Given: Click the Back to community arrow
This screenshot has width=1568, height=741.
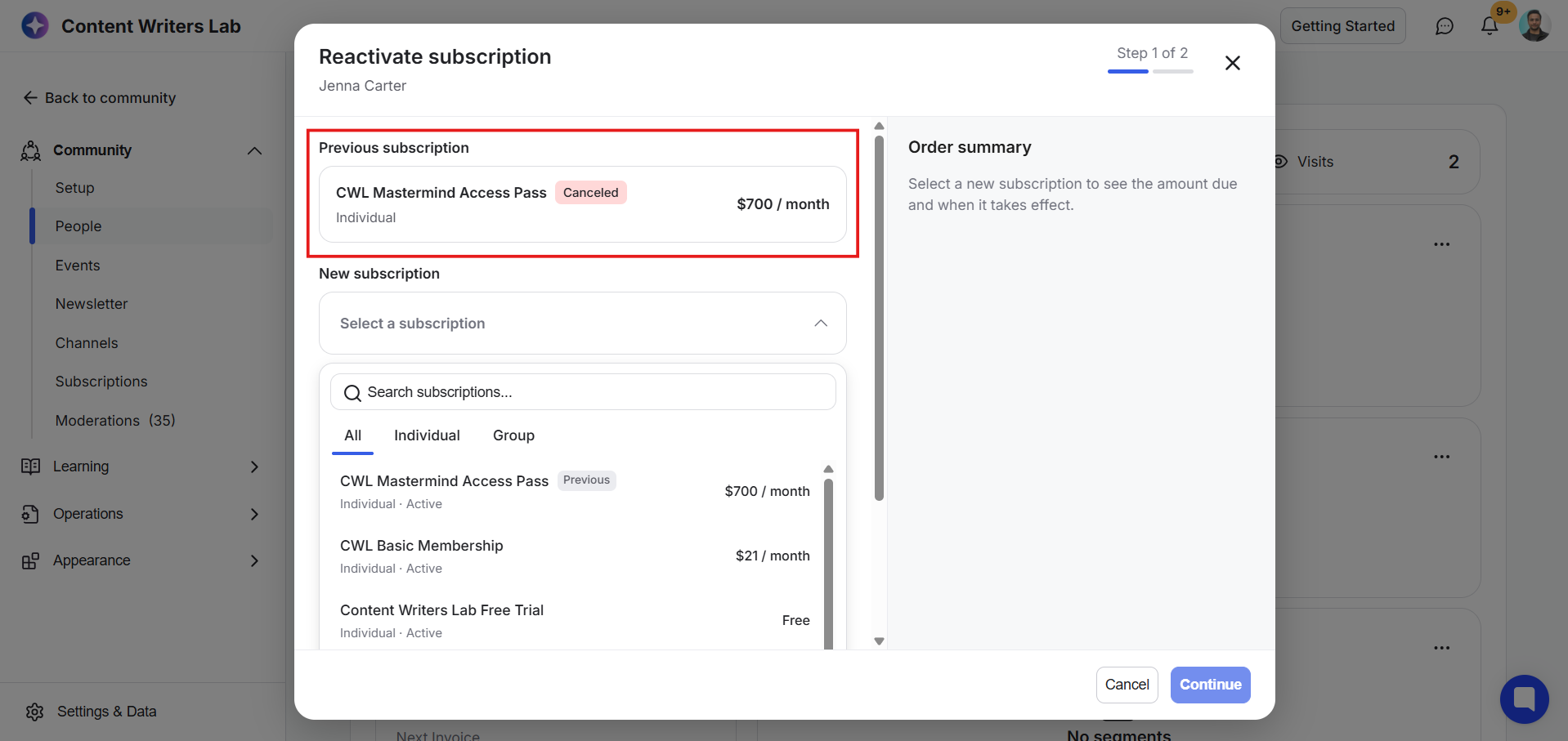Looking at the screenshot, I should click(x=30, y=98).
